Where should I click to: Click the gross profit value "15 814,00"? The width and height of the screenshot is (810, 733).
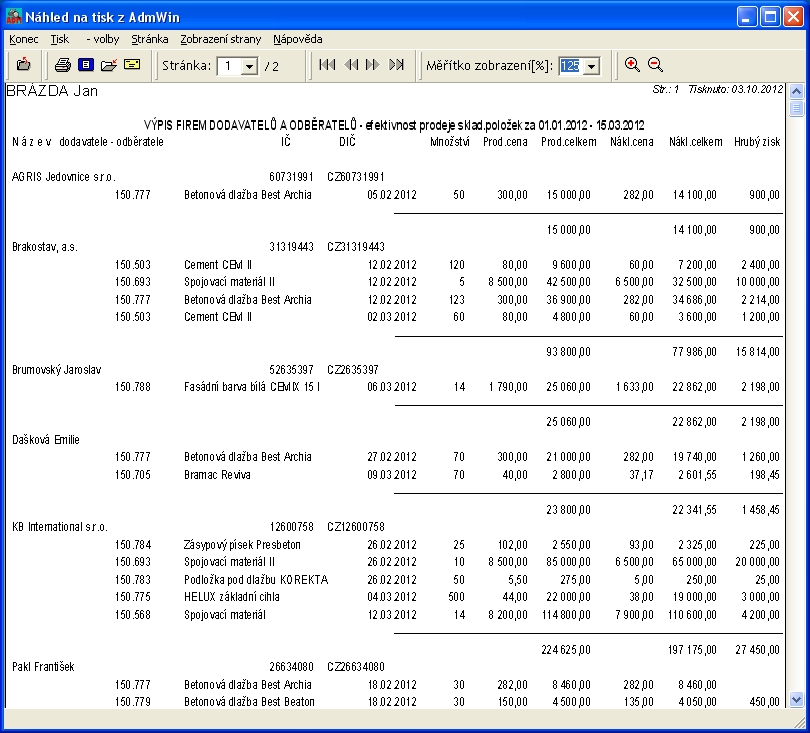click(x=757, y=352)
